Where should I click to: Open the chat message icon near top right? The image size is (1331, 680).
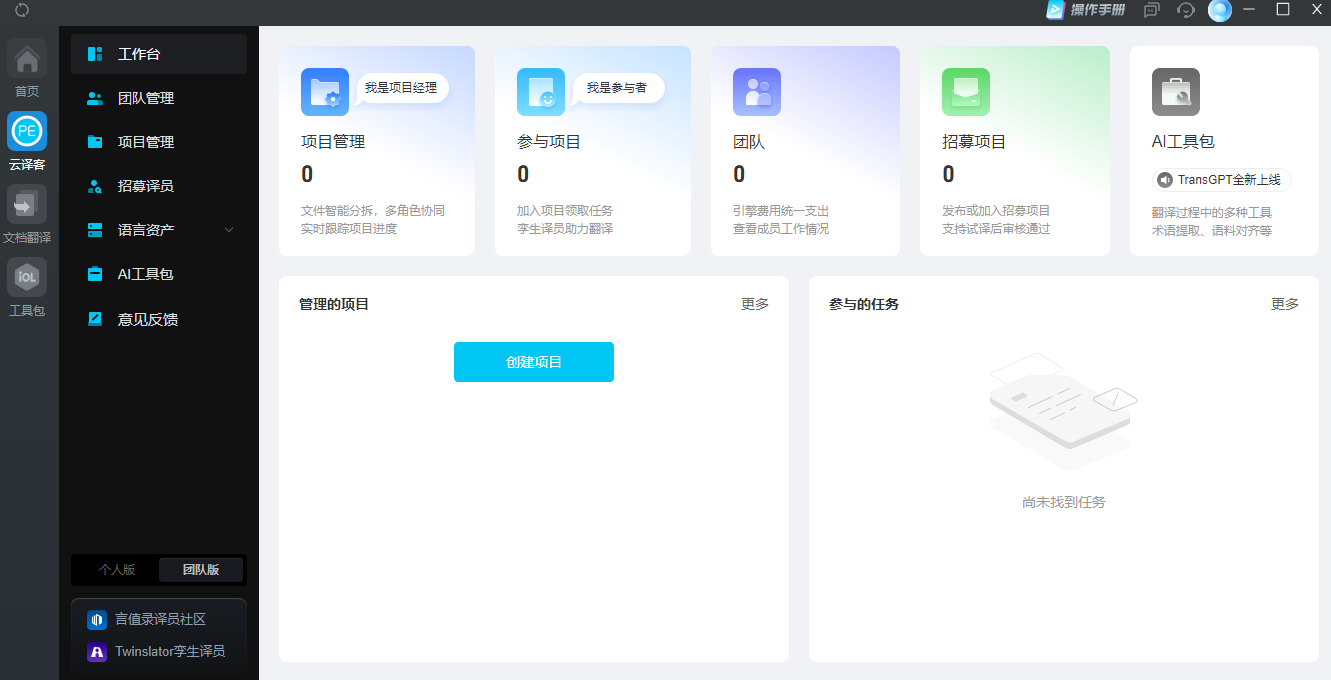1151,10
